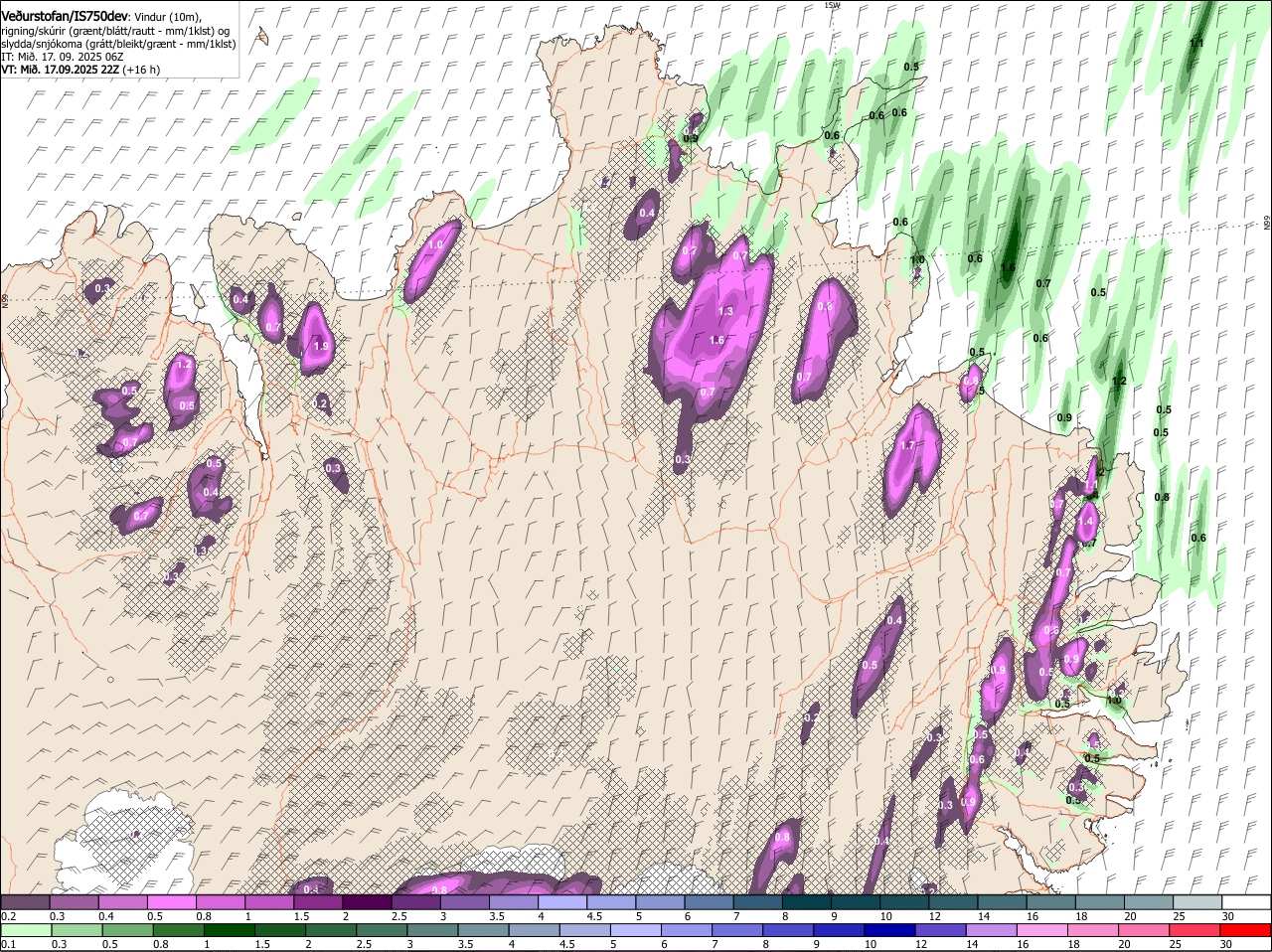Select the deep blue rain swatch between 10 and 12
1272x952 pixels.
[891, 930]
